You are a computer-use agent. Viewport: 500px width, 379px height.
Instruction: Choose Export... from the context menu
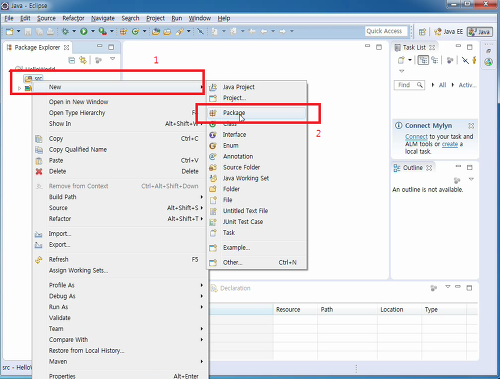click(120, 245)
